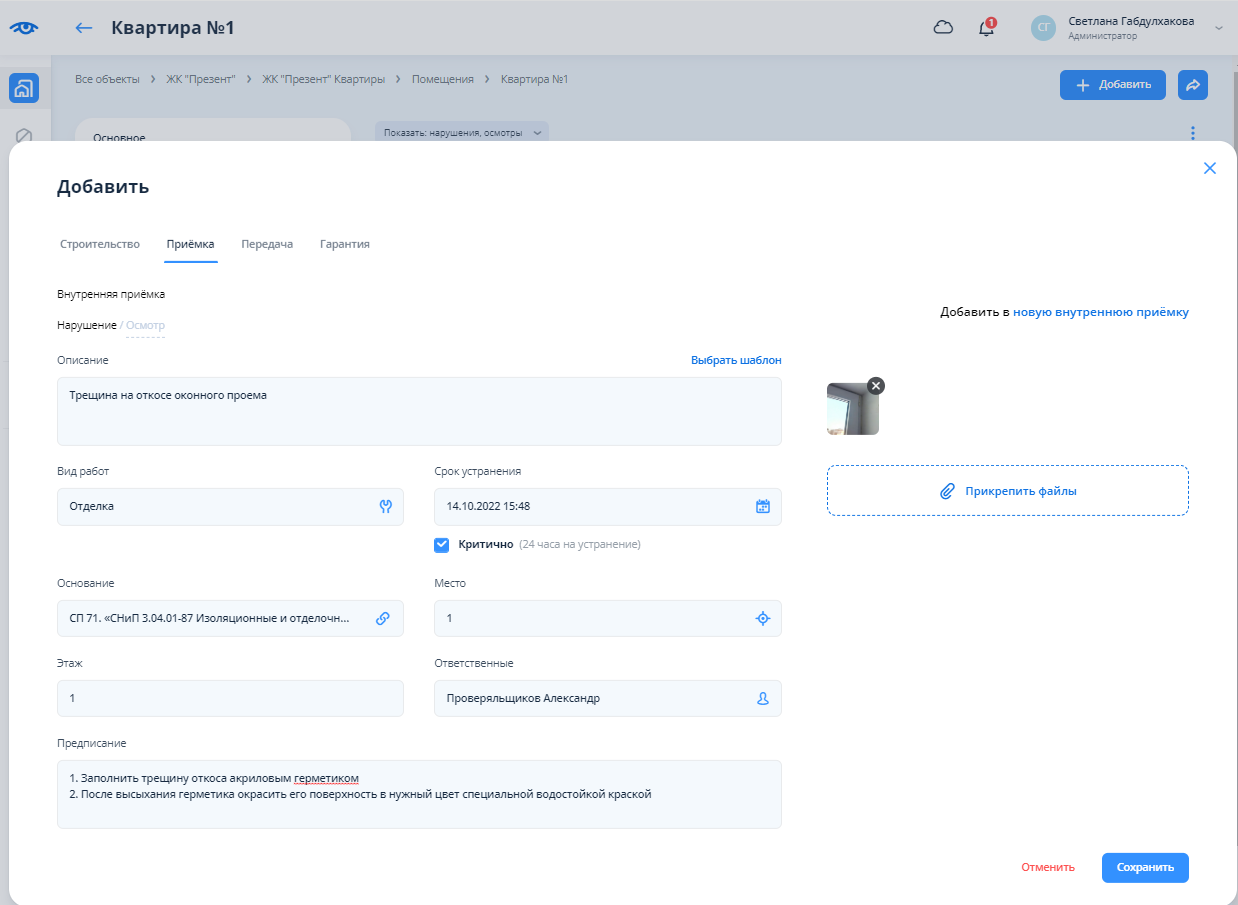Open the three-dot more options menu
This screenshot has height=905, width=1238.
(1192, 133)
